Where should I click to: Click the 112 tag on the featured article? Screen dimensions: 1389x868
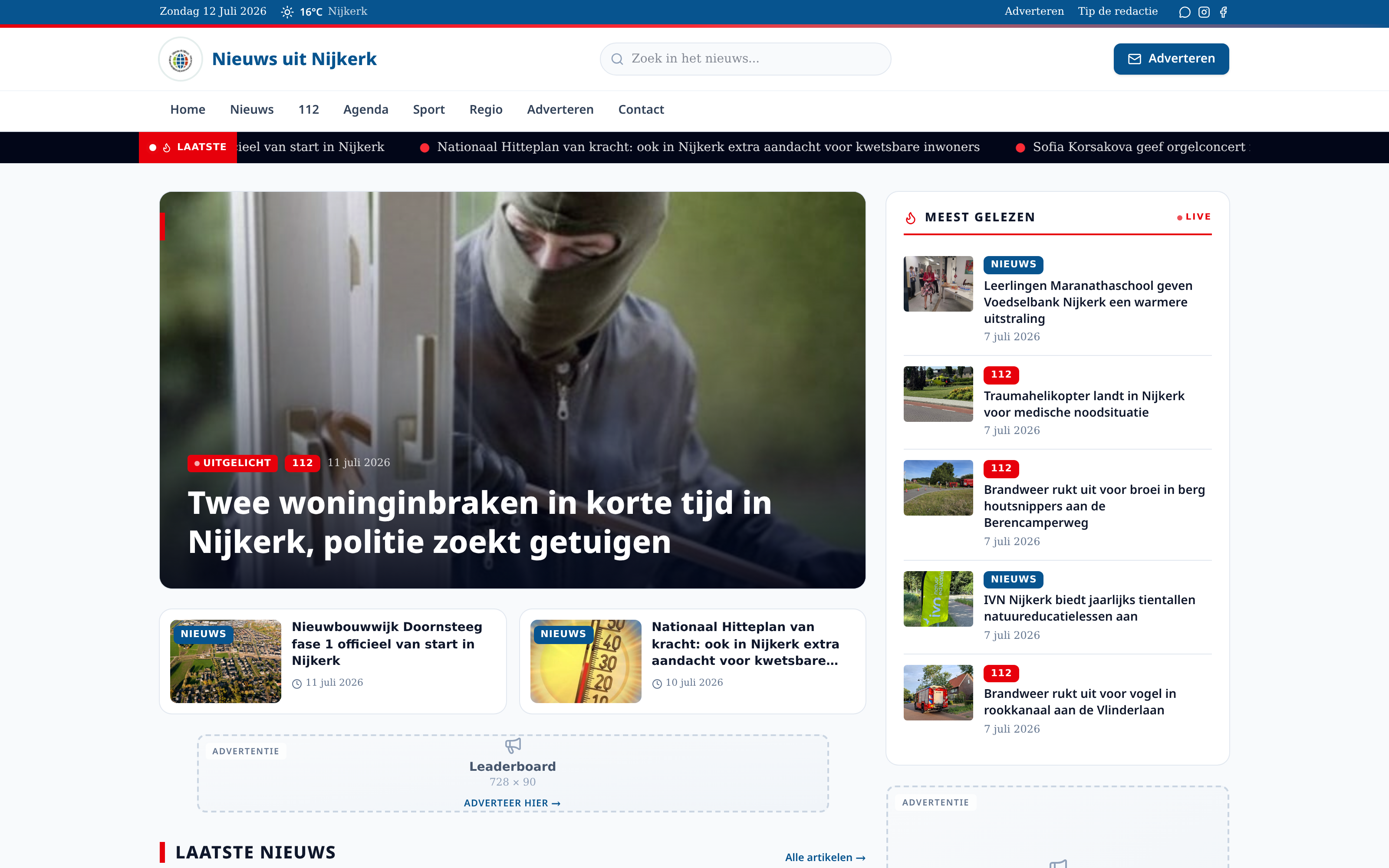[303, 463]
